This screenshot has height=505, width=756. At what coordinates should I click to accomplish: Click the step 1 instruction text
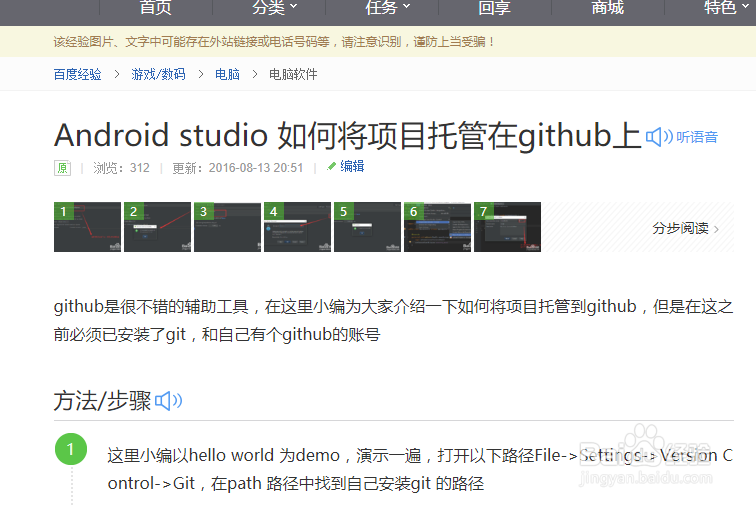420,469
